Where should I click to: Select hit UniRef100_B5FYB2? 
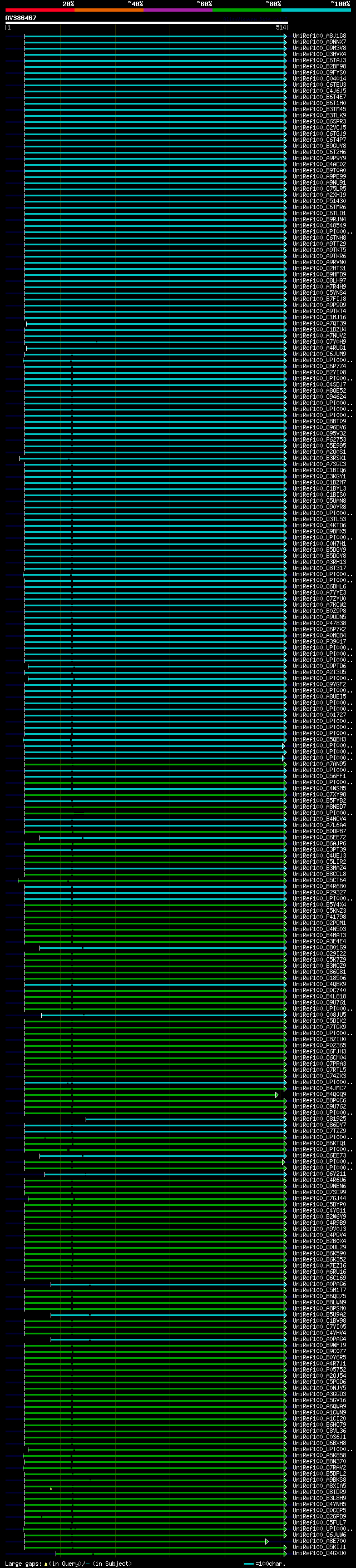click(x=319, y=800)
